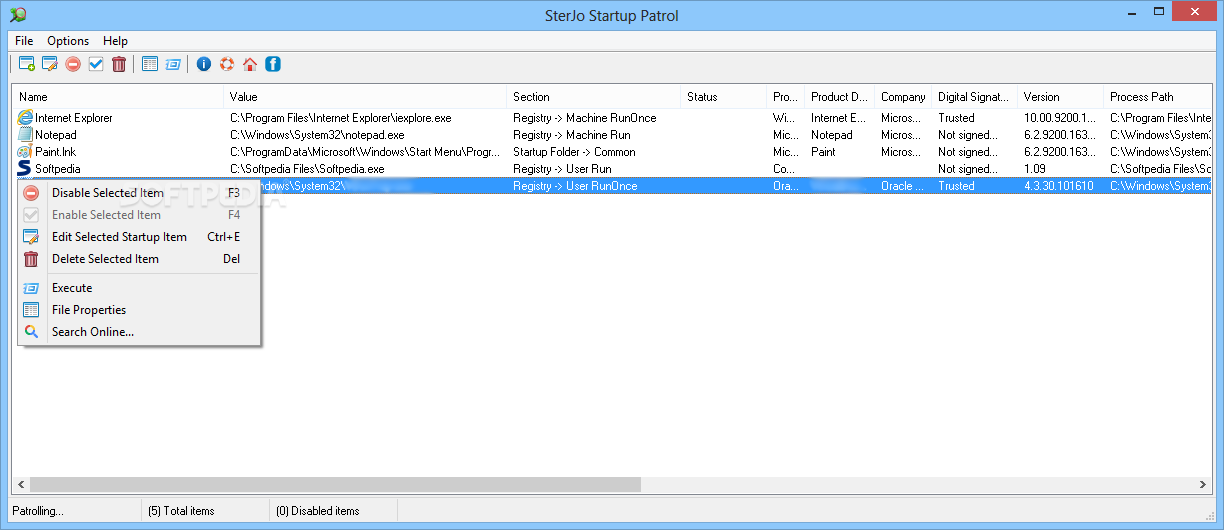Viewport: 1224px width, 530px height.
Task: Click (5) Total items in status bar
Action: 181,511
